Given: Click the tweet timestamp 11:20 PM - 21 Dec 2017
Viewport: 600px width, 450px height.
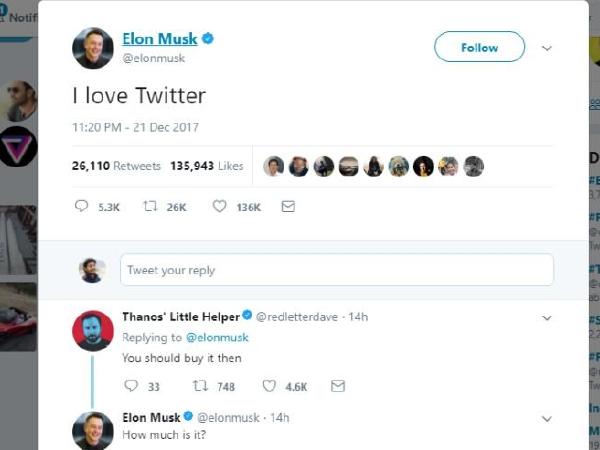Looking at the screenshot, I should click(x=136, y=127).
